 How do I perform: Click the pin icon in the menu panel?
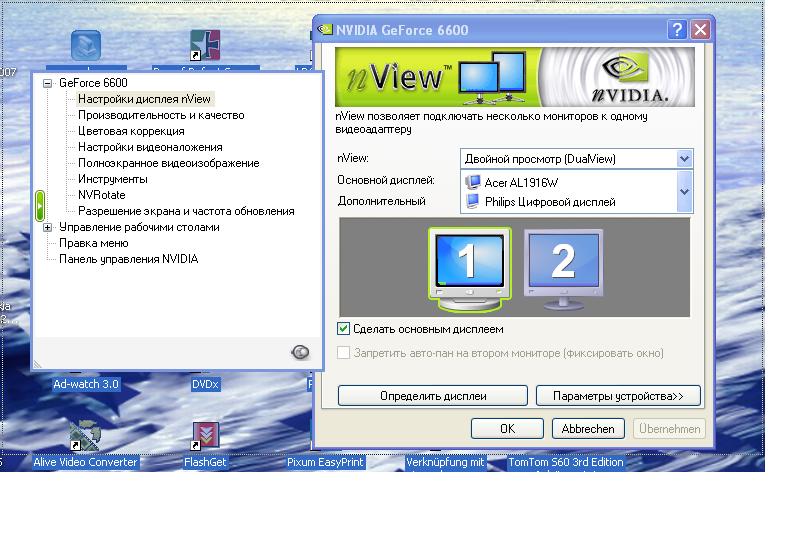tap(300, 352)
